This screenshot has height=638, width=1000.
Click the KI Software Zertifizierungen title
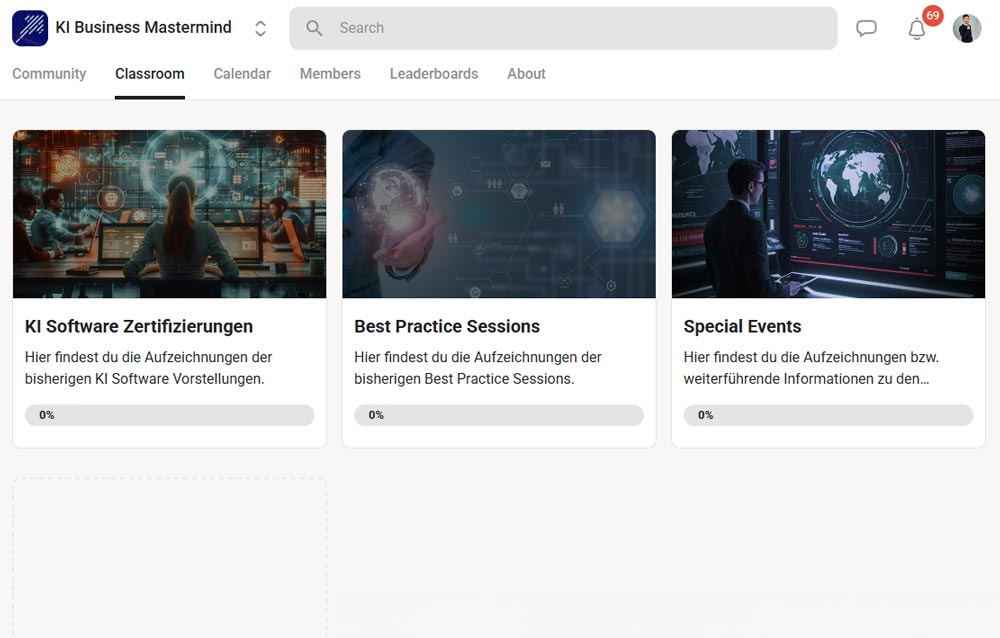139,327
